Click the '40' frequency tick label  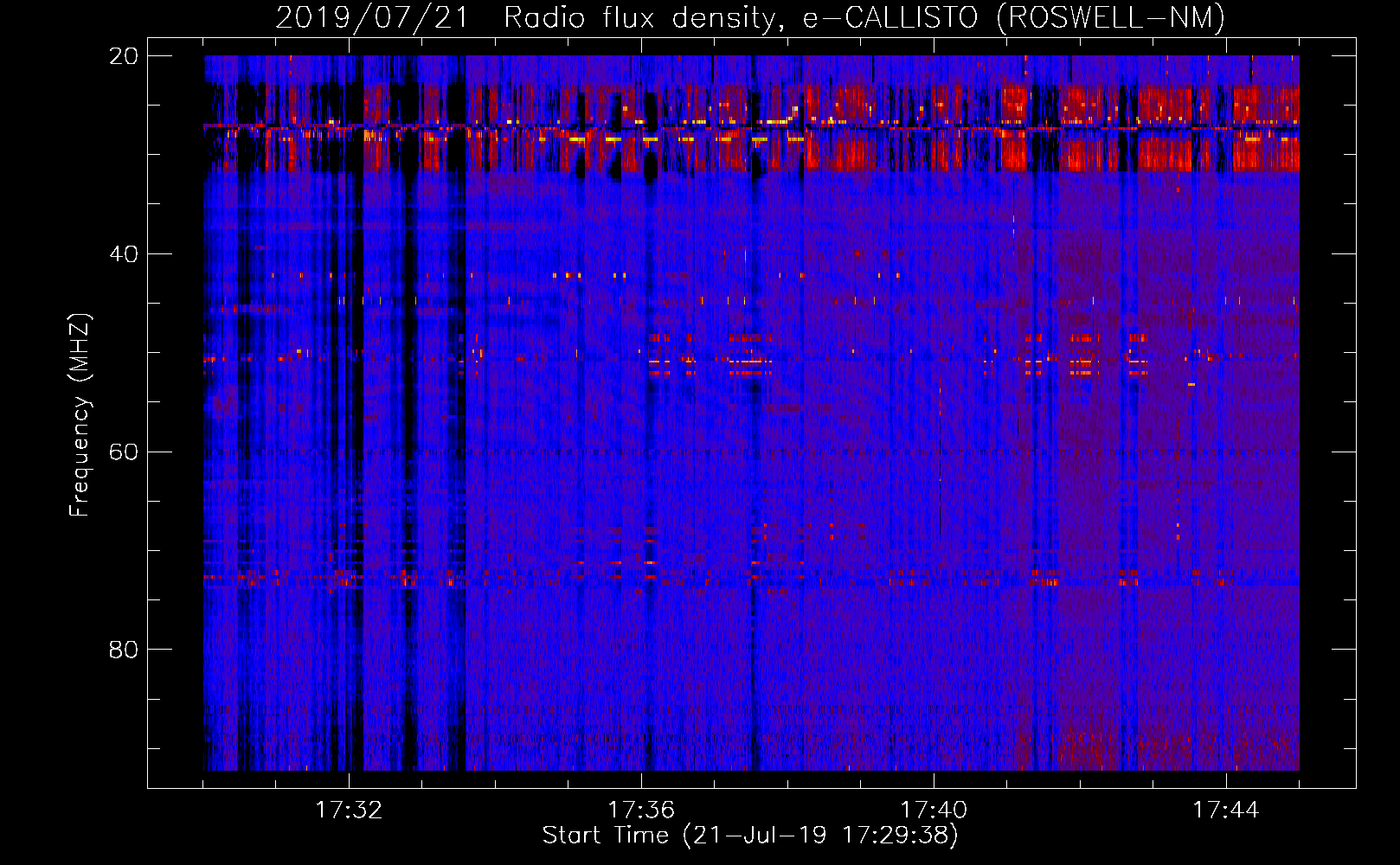tap(123, 254)
